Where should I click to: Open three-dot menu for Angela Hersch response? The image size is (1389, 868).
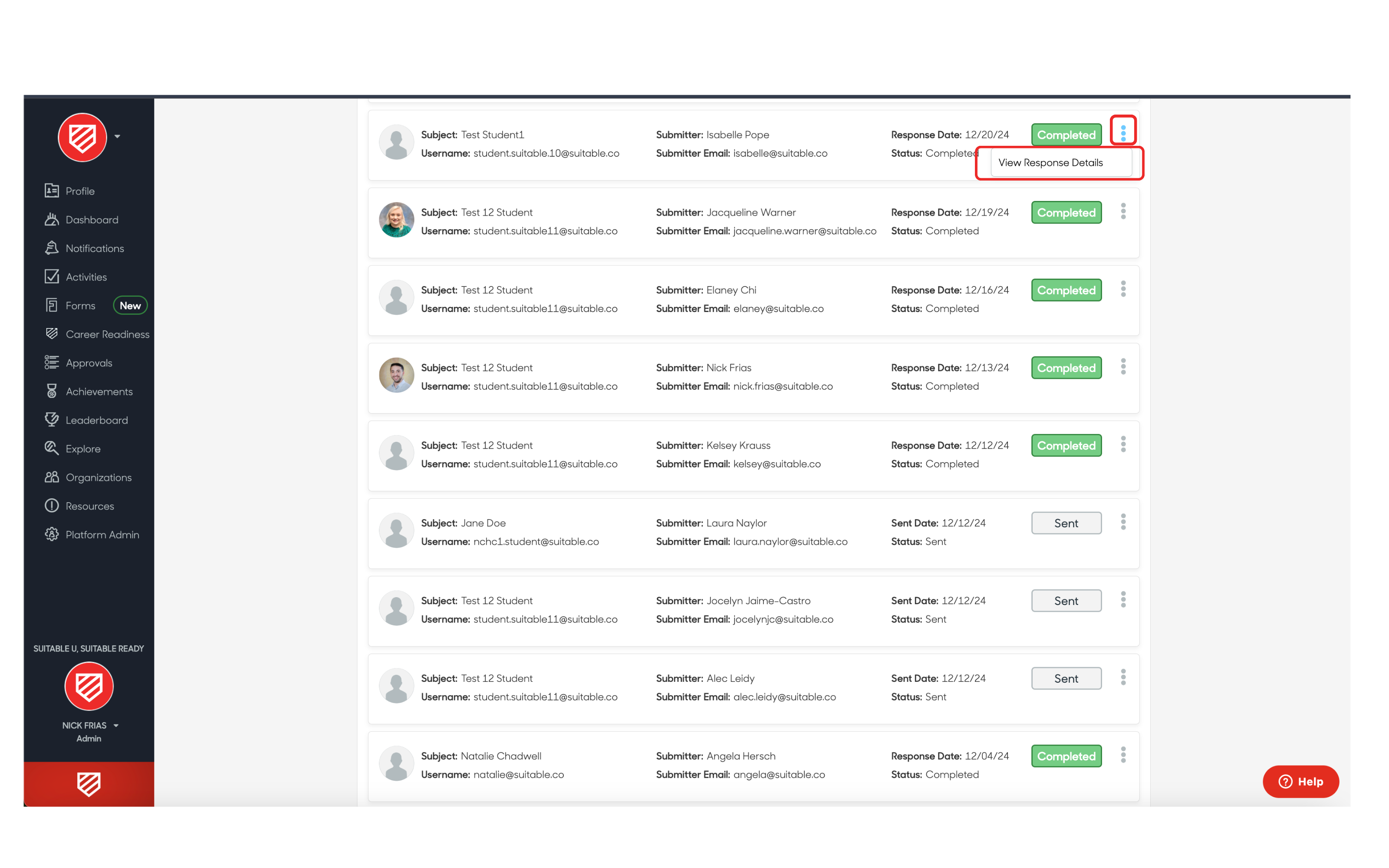tap(1123, 755)
